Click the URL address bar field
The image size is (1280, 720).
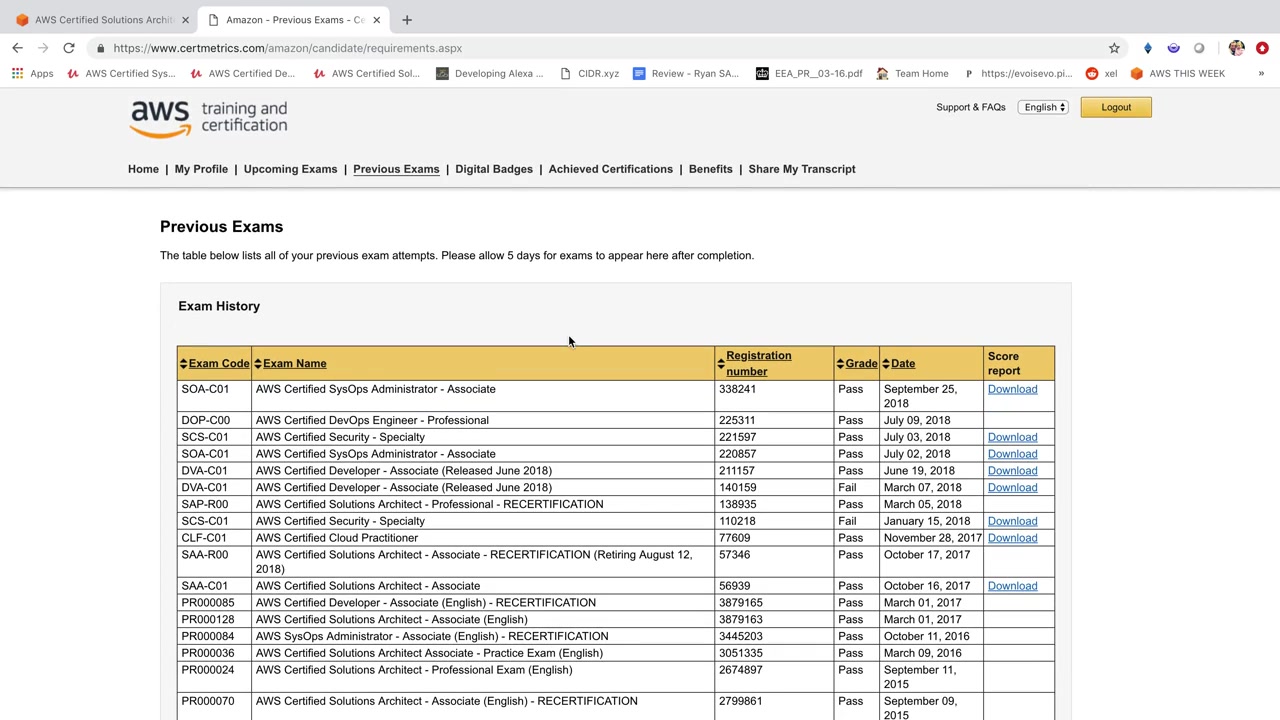(x=600, y=48)
